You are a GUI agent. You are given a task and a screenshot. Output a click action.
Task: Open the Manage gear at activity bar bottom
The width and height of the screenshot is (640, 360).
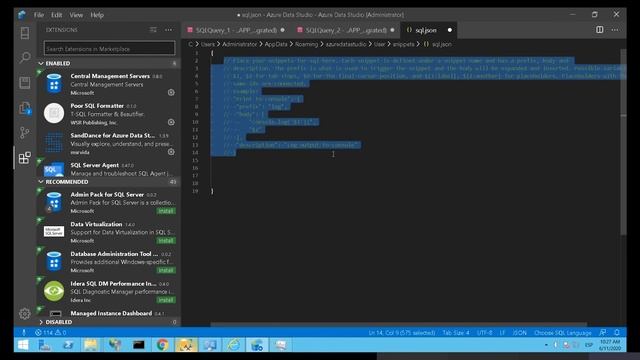click(x=24, y=313)
